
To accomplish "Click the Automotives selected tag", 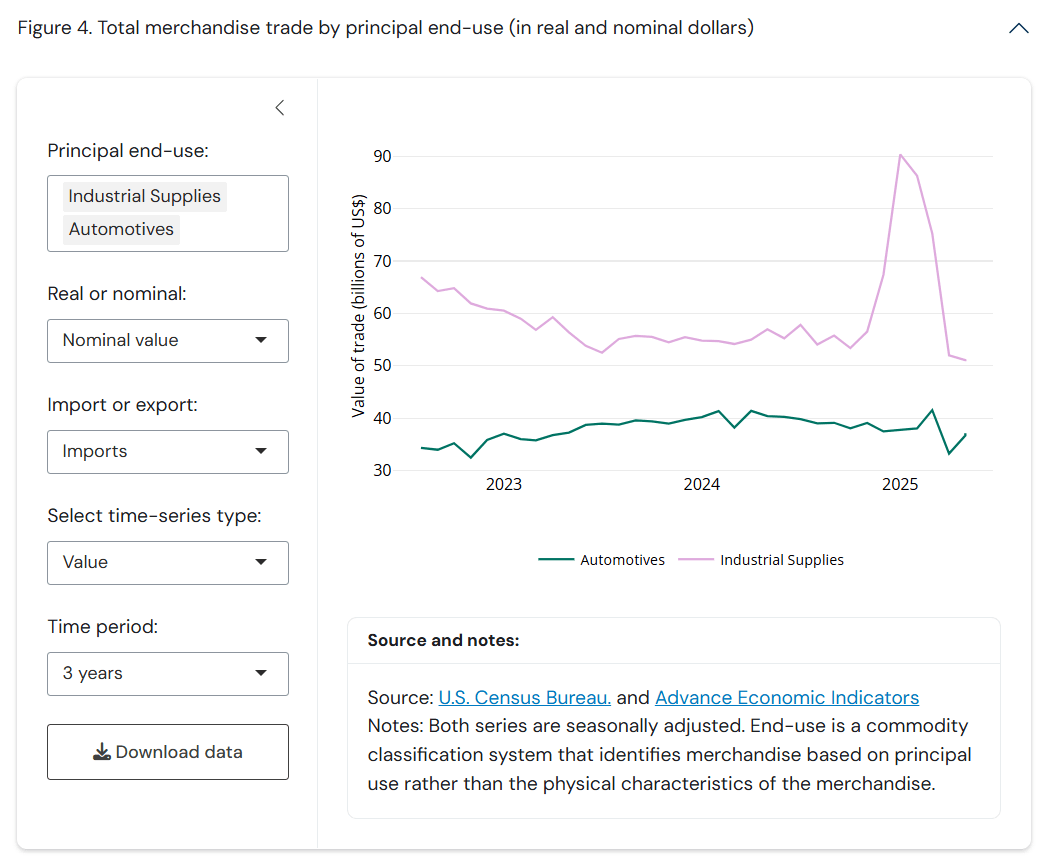I will click(121, 229).
